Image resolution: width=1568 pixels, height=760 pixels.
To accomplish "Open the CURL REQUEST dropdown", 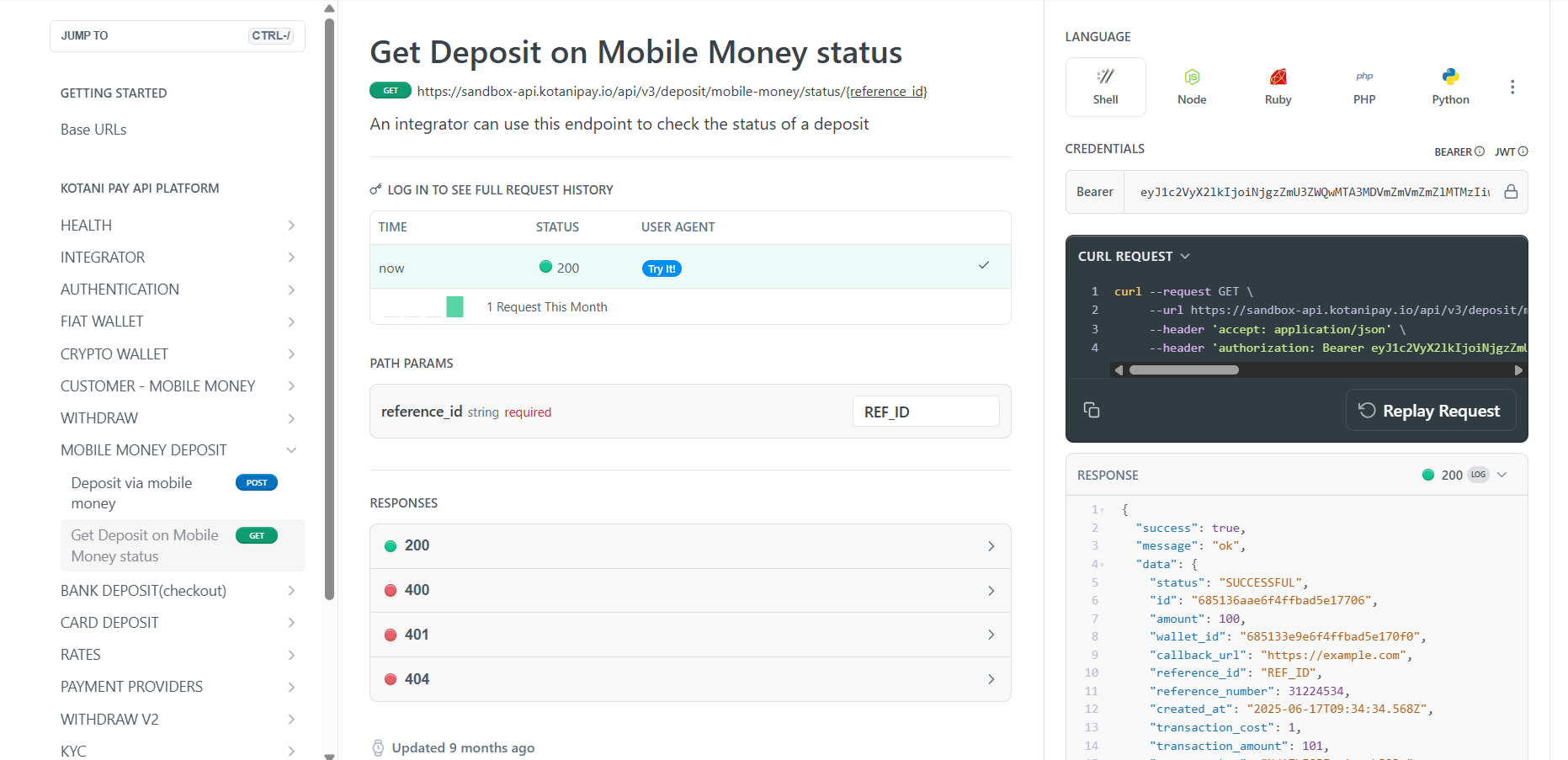I will (1134, 256).
